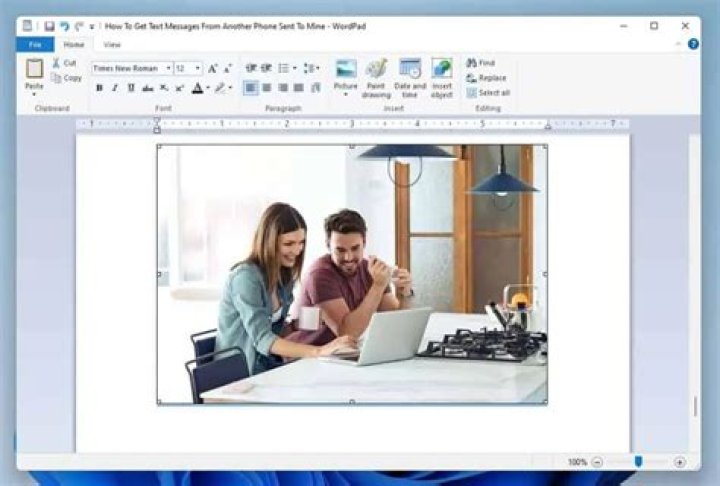Click the zoom slider handle
The height and width of the screenshot is (486, 720).
click(638, 461)
